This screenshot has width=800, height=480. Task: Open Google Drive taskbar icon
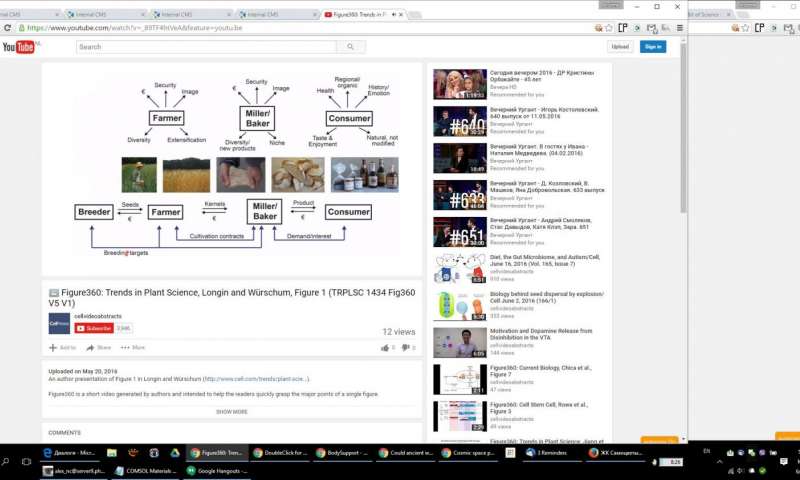point(174,452)
